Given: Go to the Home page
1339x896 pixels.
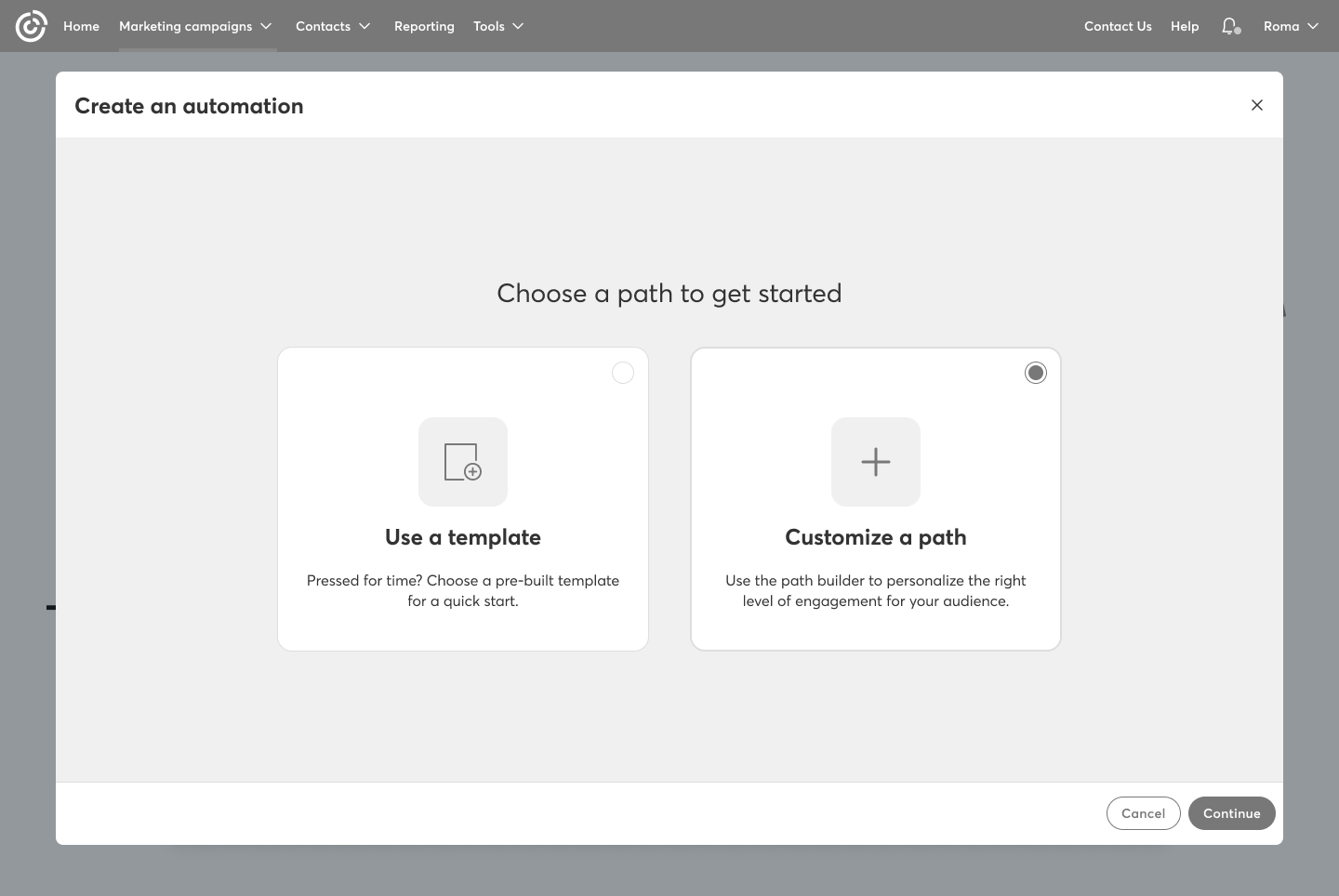Looking at the screenshot, I should click(81, 26).
